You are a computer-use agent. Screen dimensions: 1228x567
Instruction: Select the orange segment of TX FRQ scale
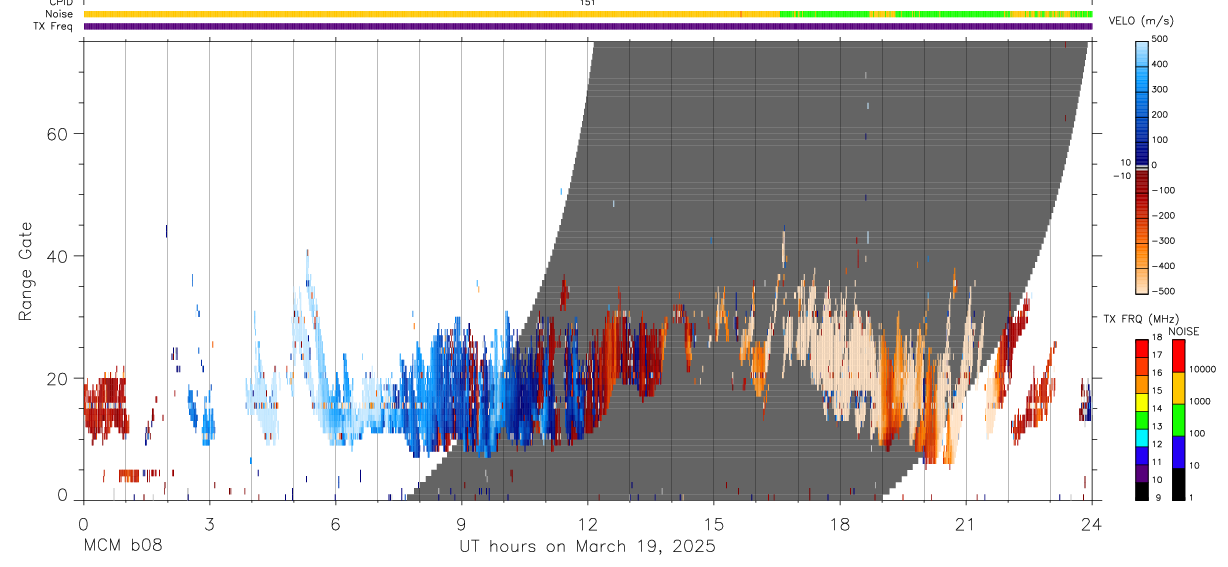1142,383
